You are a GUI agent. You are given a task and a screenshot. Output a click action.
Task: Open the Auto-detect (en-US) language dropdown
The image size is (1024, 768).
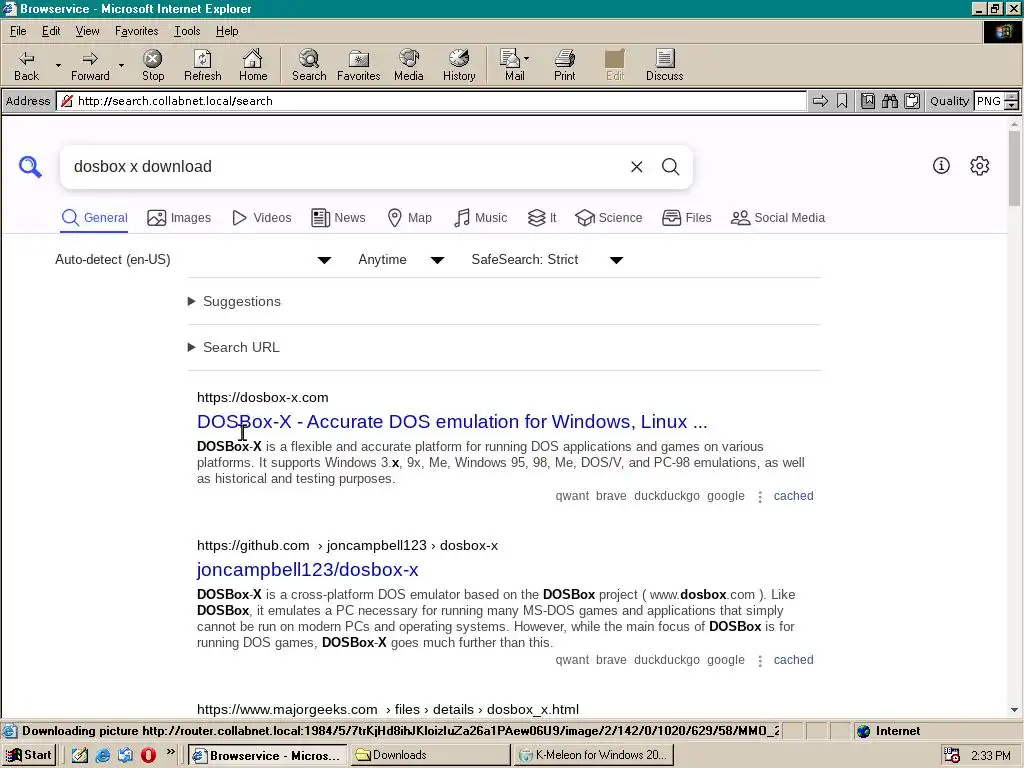tap(193, 260)
